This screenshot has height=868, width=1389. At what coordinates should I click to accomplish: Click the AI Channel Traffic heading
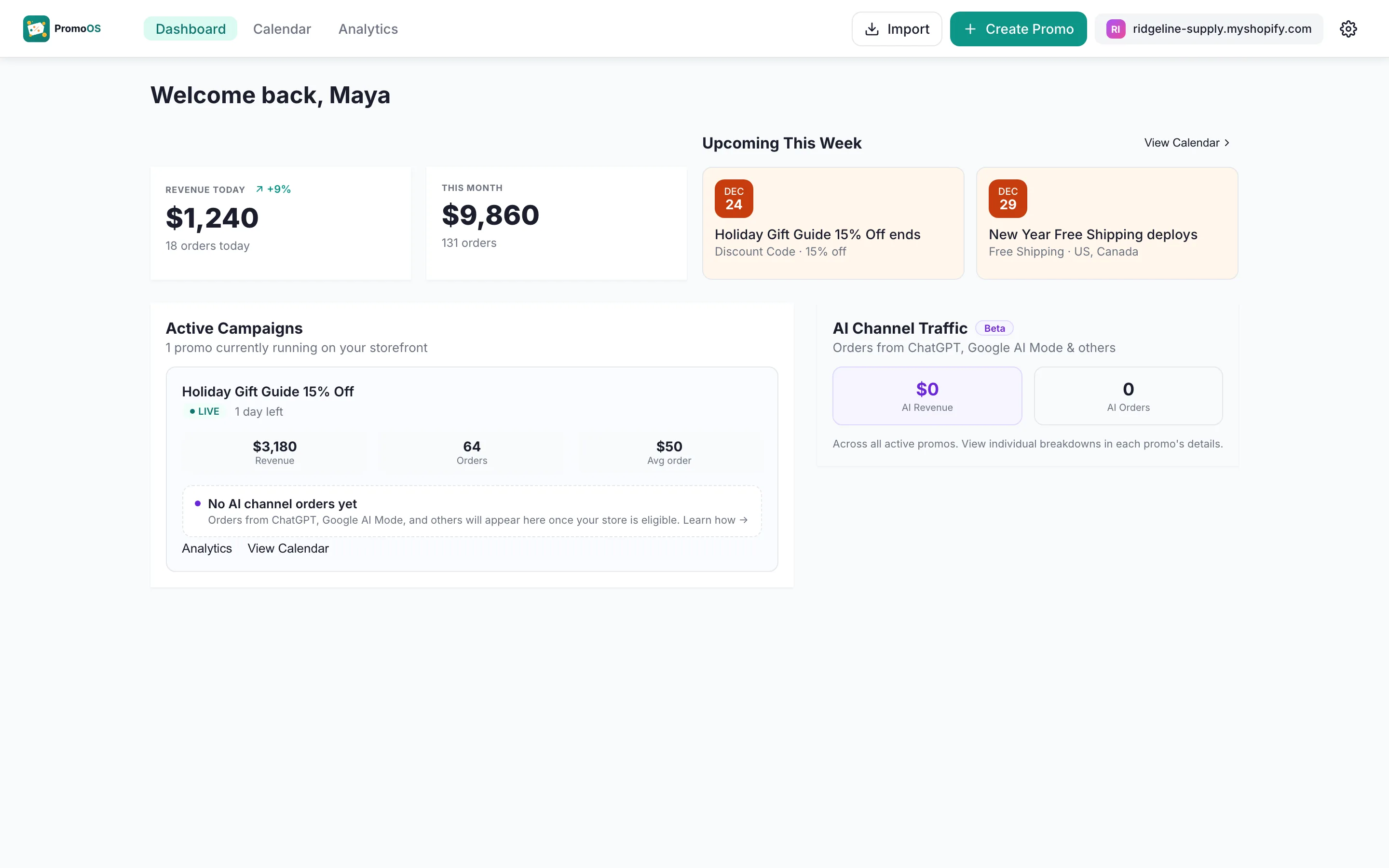pyautogui.click(x=899, y=328)
